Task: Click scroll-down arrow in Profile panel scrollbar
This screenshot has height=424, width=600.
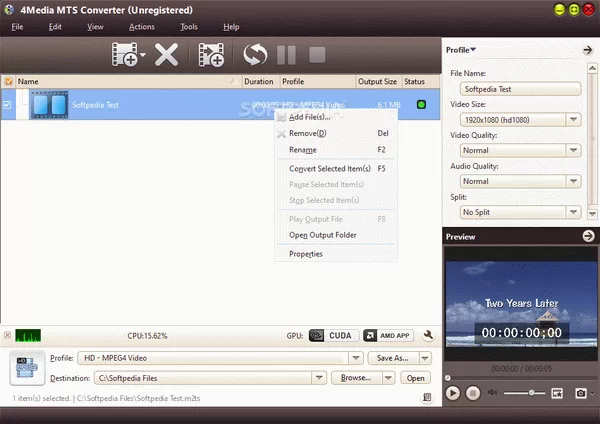Action: coord(592,214)
